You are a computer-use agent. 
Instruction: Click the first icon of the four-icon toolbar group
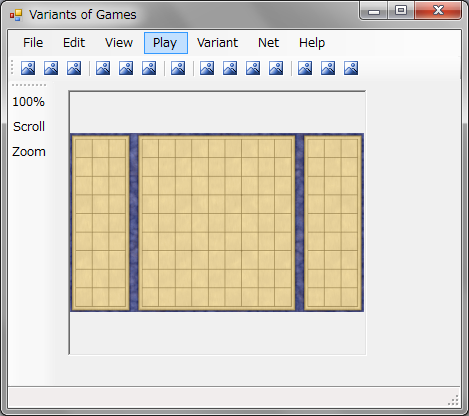point(207,68)
